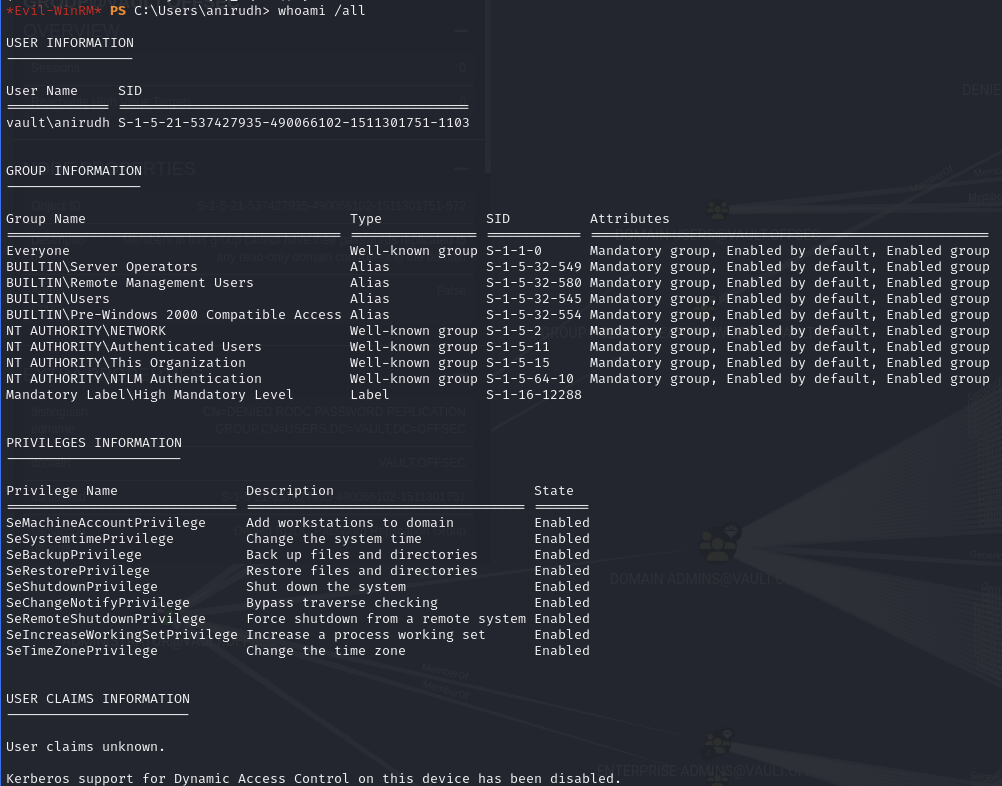Click the S-1-5-32-549 SID value
This screenshot has height=786, width=1002.
click(x=533, y=267)
